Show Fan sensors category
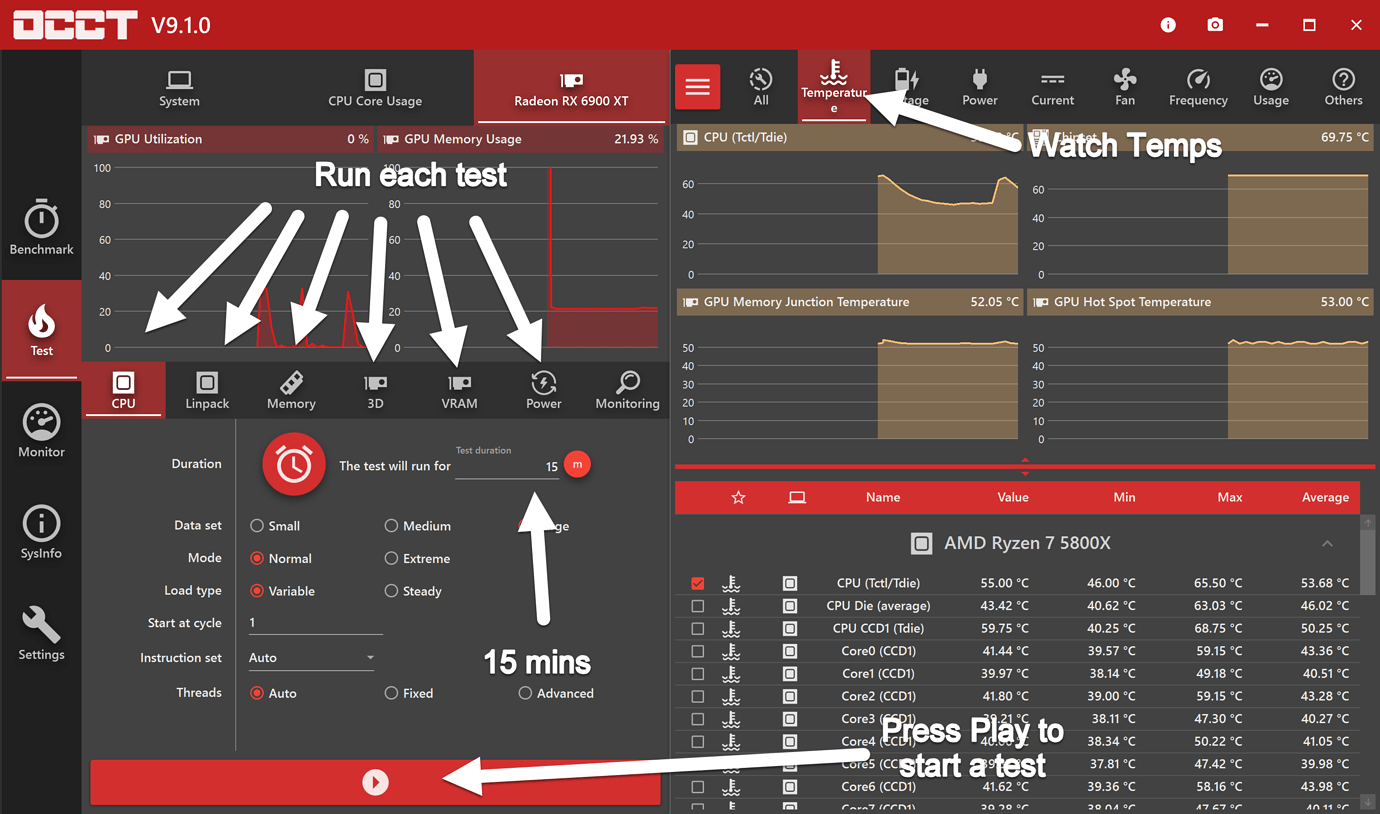 coord(1125,87)
